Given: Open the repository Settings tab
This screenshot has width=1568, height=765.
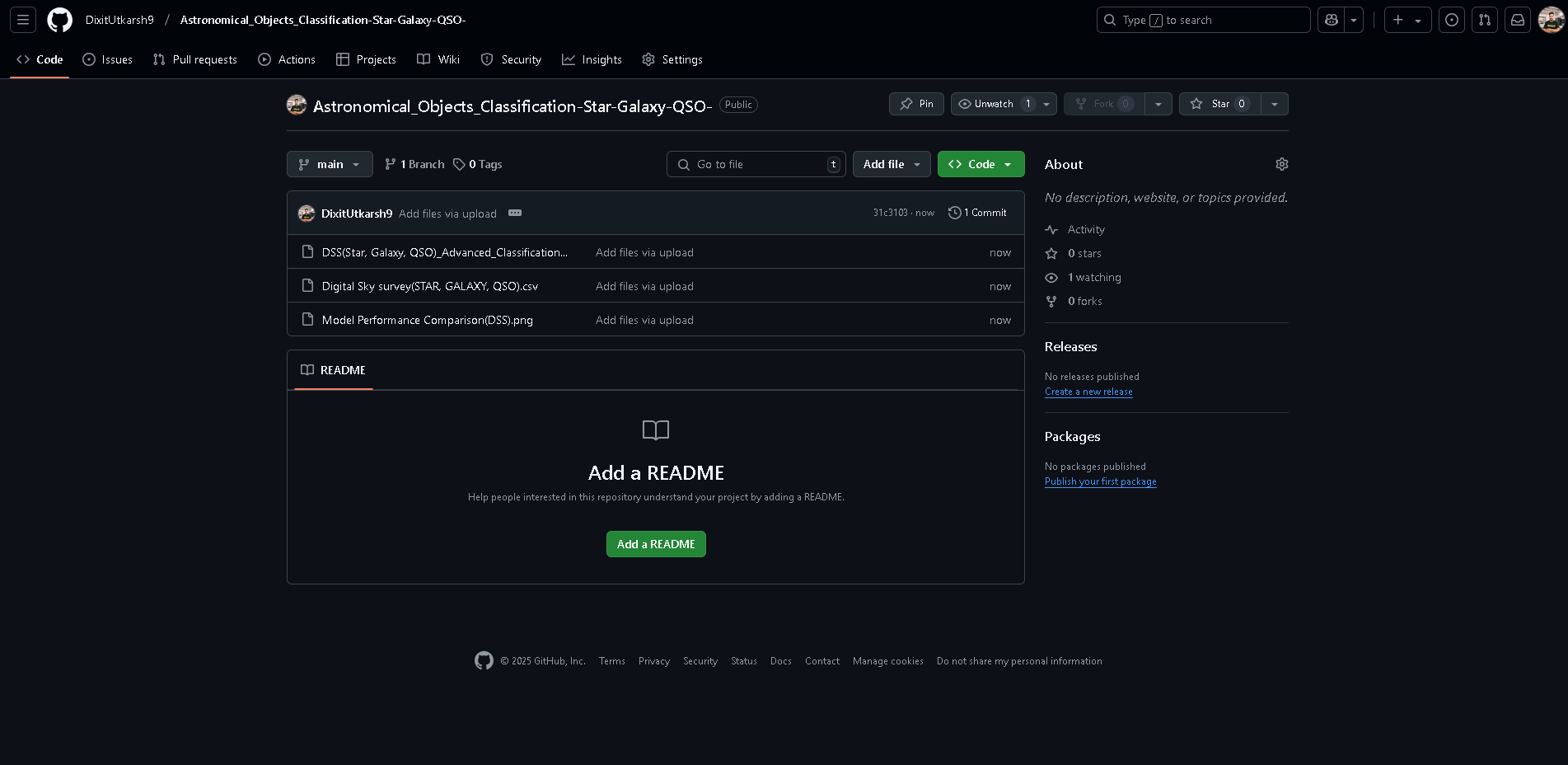Looking at the screenshot, I should [x=672, y=59].
